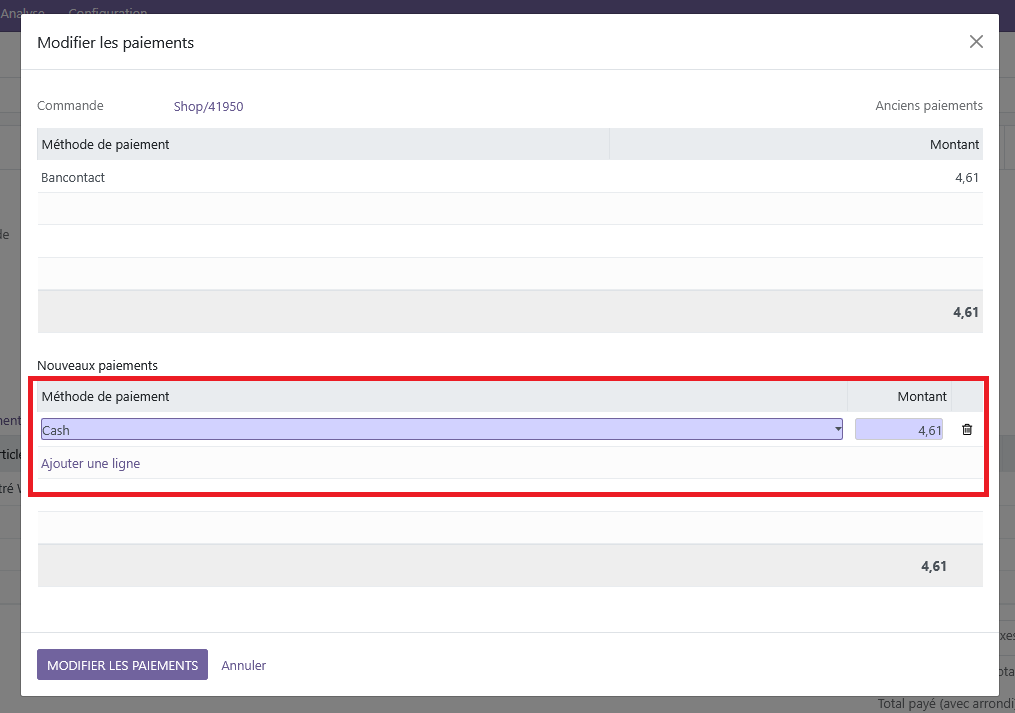The image size is (1015, 713).
Task: Close the Modifier les paiements dialog
Action: click(x=976, y=42)
